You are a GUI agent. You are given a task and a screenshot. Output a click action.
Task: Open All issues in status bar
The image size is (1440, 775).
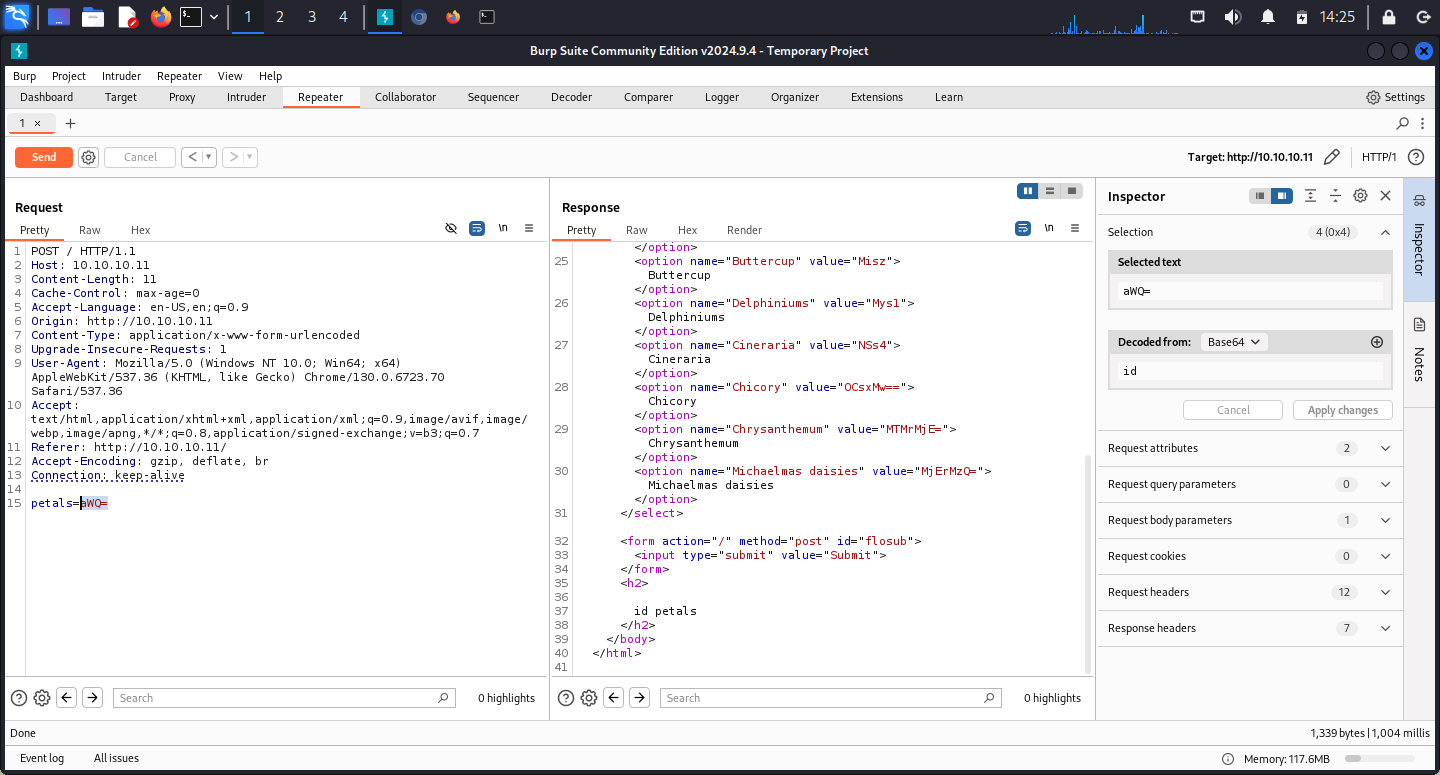(x=116, y=758)
